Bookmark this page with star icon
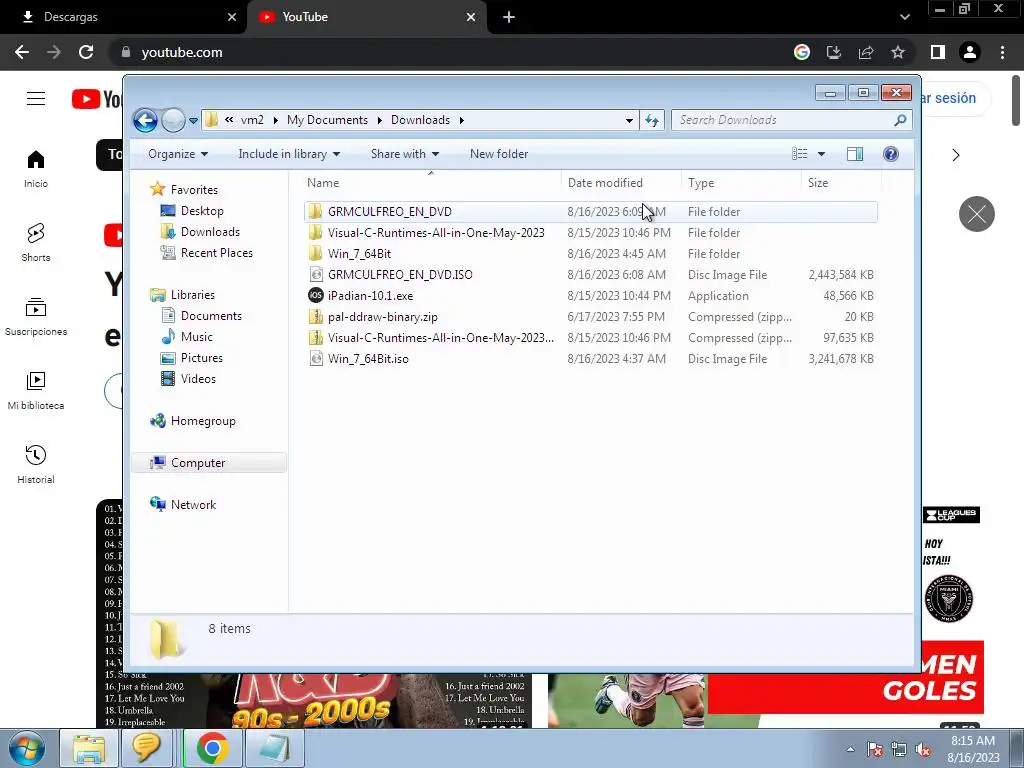This screenshot has height=768, width=1024. [898, 52]
